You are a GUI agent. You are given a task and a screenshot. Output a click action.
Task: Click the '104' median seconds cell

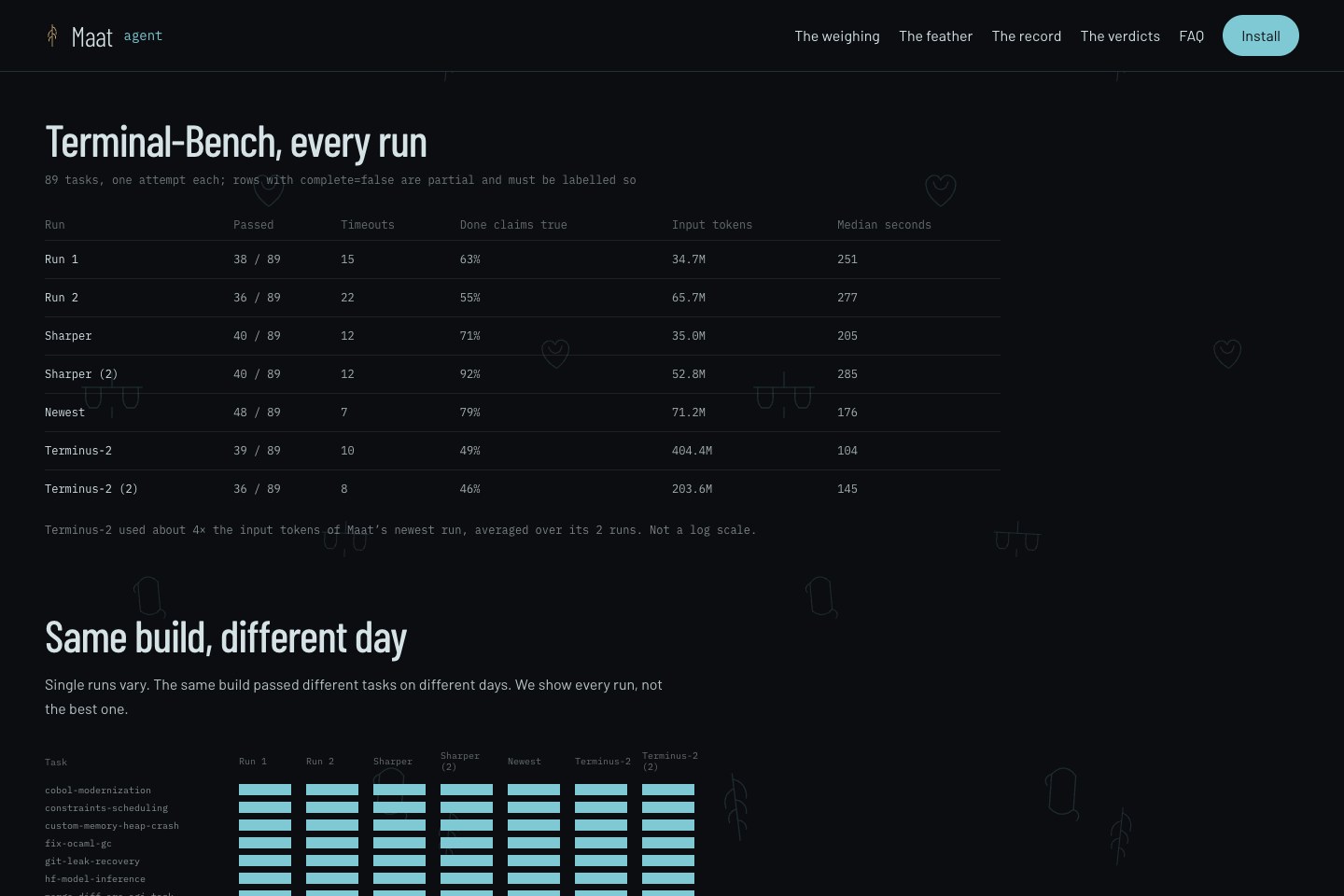tap(847, 451)
